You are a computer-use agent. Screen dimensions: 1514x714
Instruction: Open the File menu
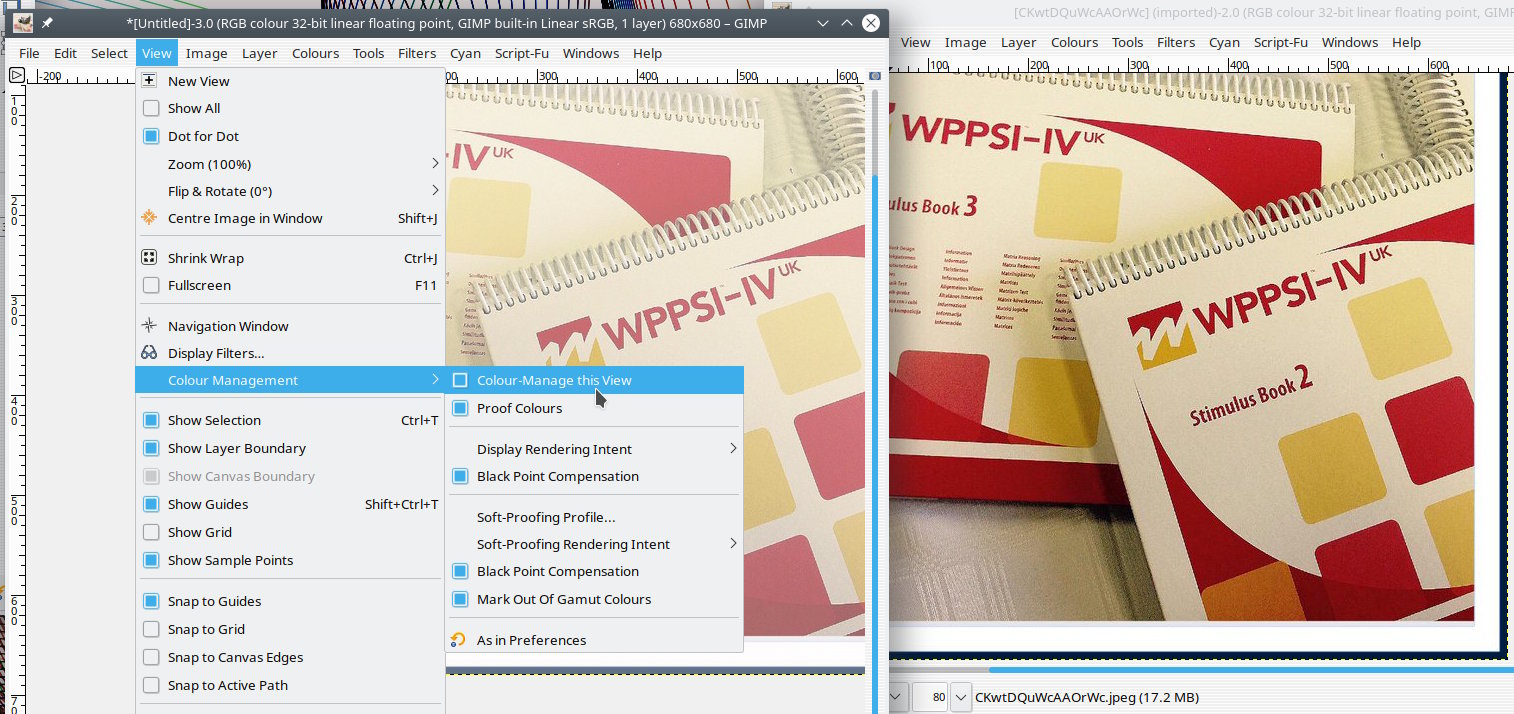(x=29, y=53)
